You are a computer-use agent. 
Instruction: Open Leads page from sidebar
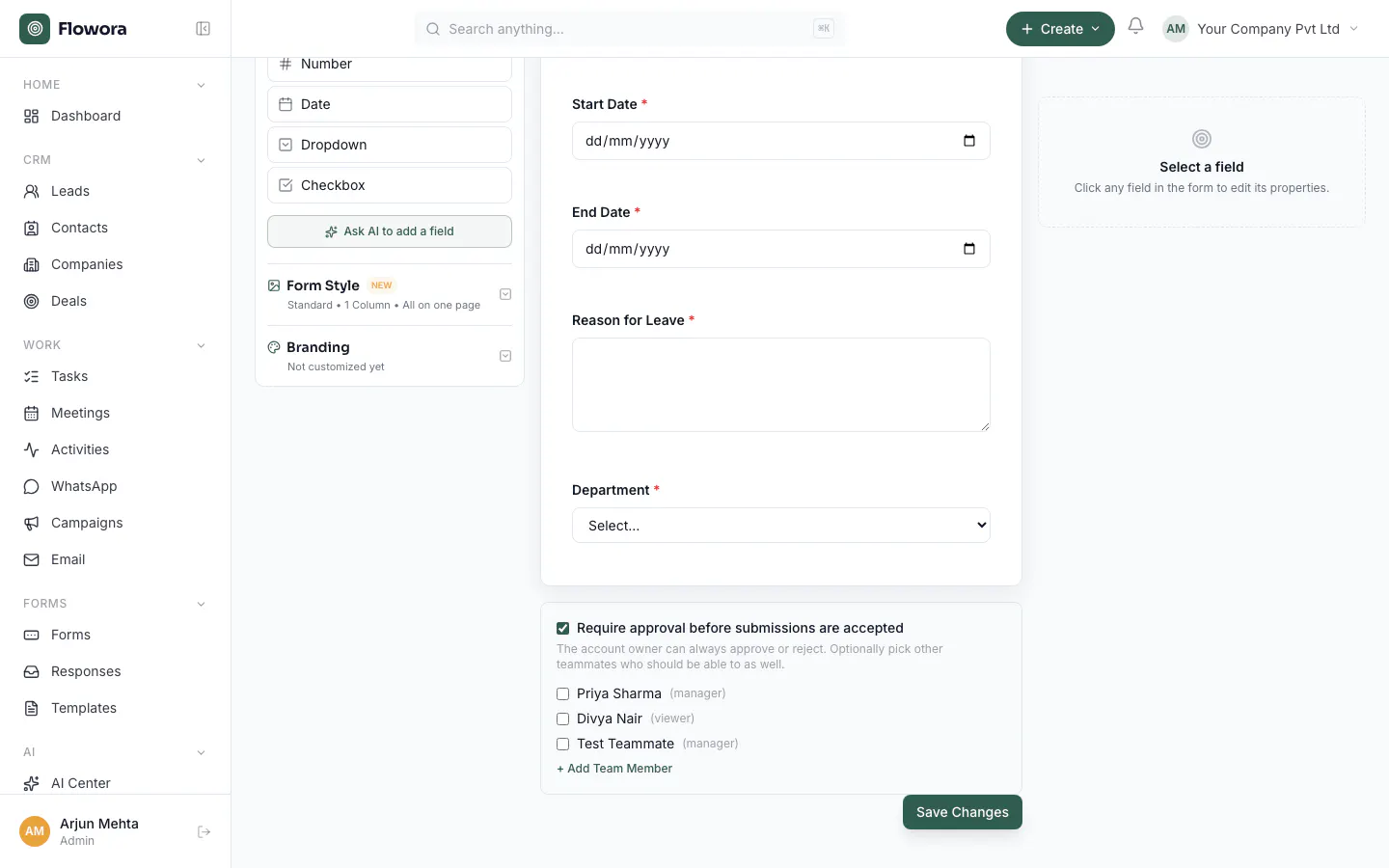[x=116, y=191]
